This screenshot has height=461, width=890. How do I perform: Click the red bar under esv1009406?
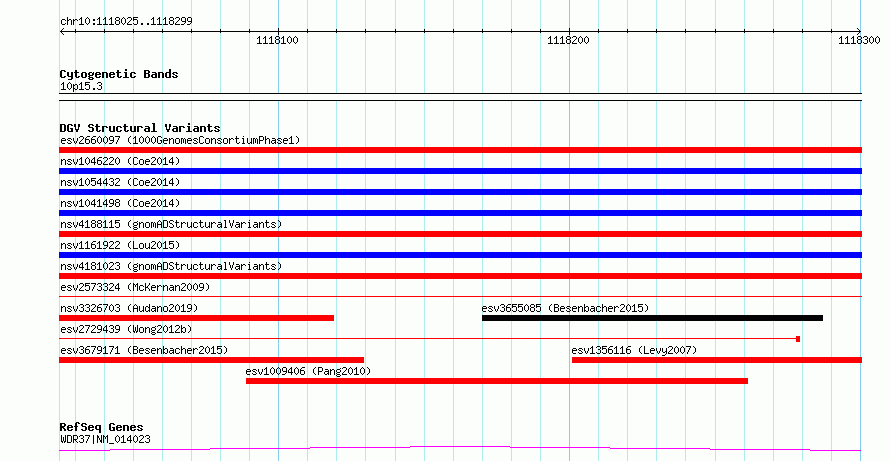pyautogui.click(x=497, y=381)
